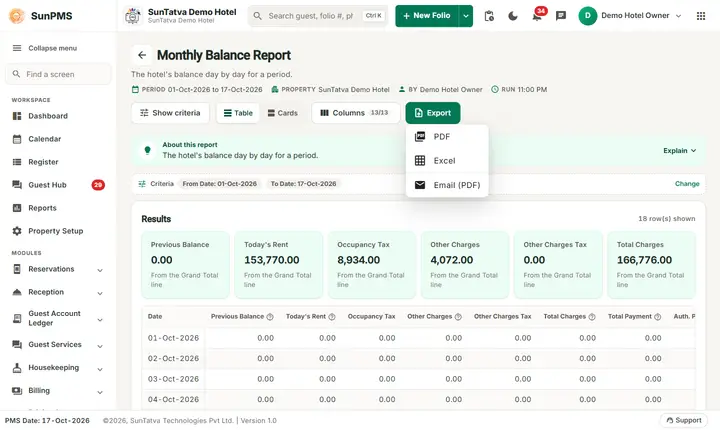Image resolution: width=720 pixels, height=430 pixels.
Task: Click Show criteria button
Action: click(x=170, y=113)
